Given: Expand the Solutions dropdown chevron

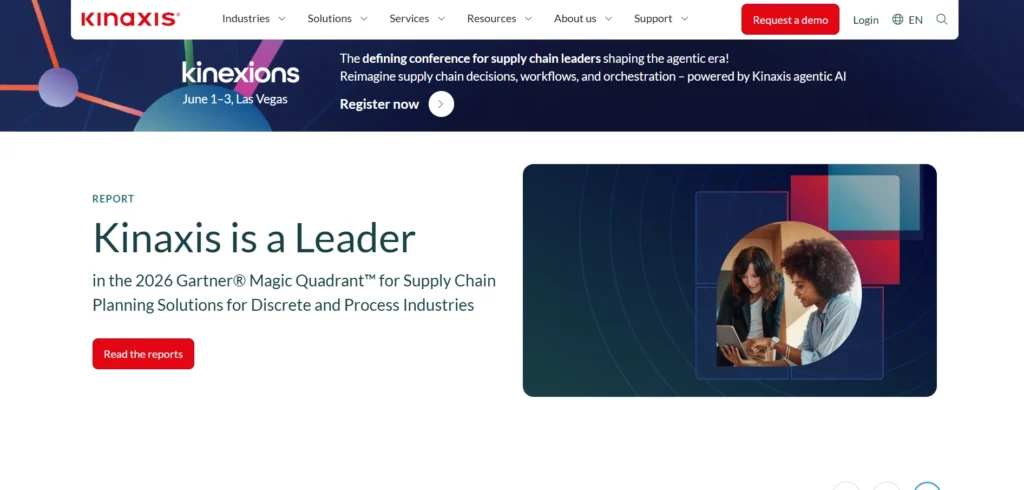Looking at the screenshot, I should coord(364,19).
